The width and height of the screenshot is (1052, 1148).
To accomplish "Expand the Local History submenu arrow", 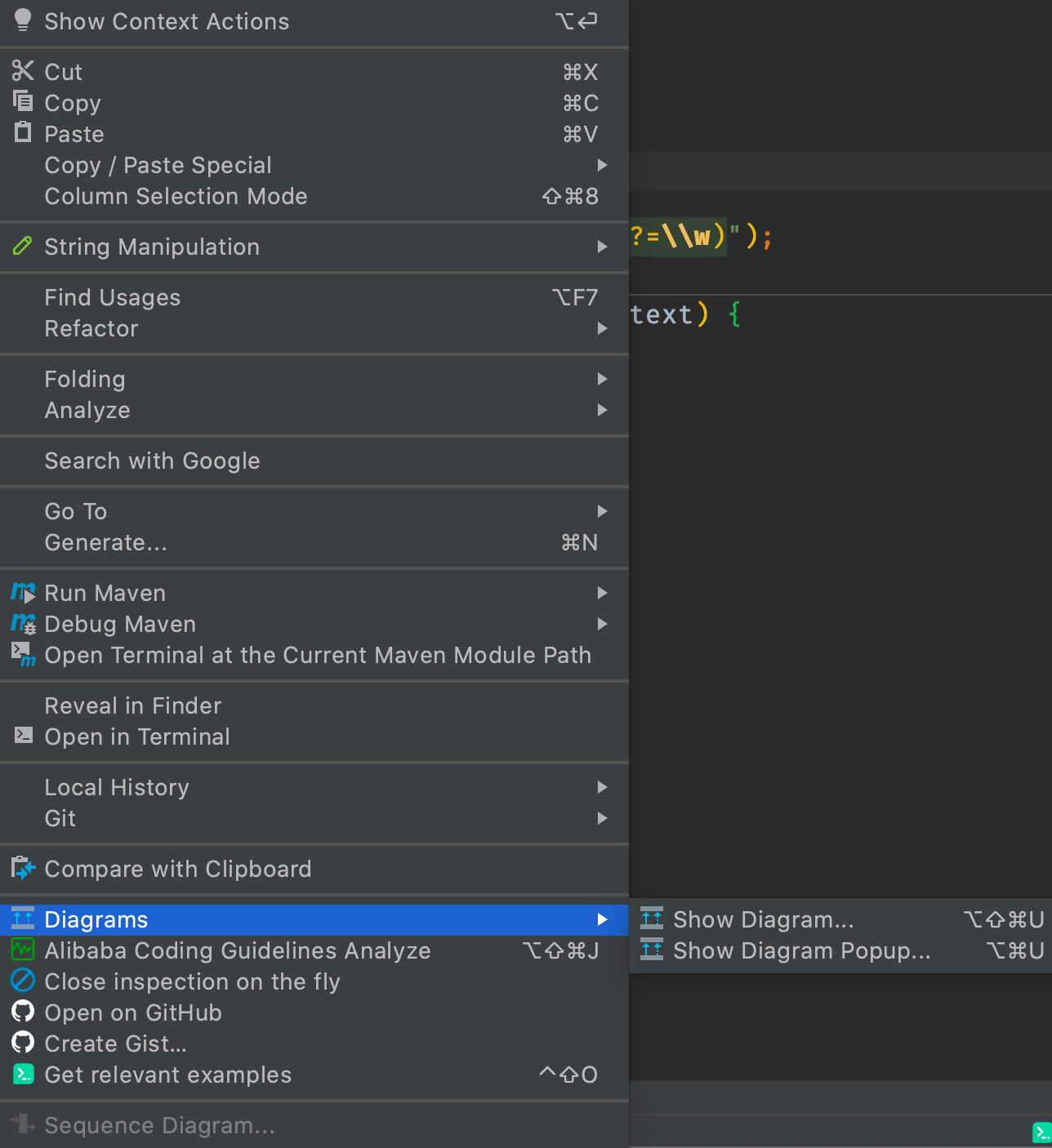I will [602, 787].
